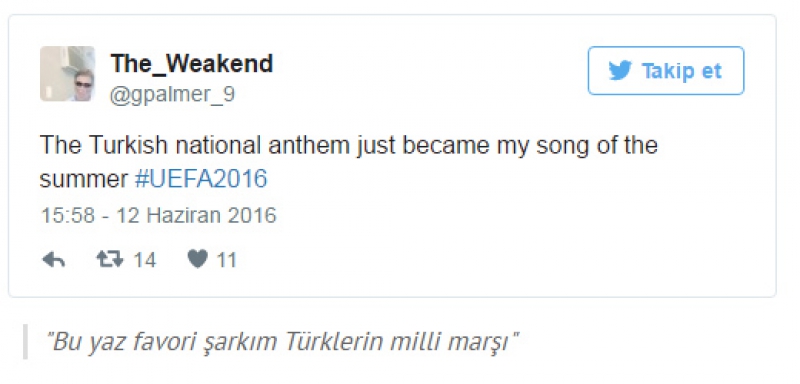Like the tweet with heart icon

pyautogui.click(x=197, y=260)
